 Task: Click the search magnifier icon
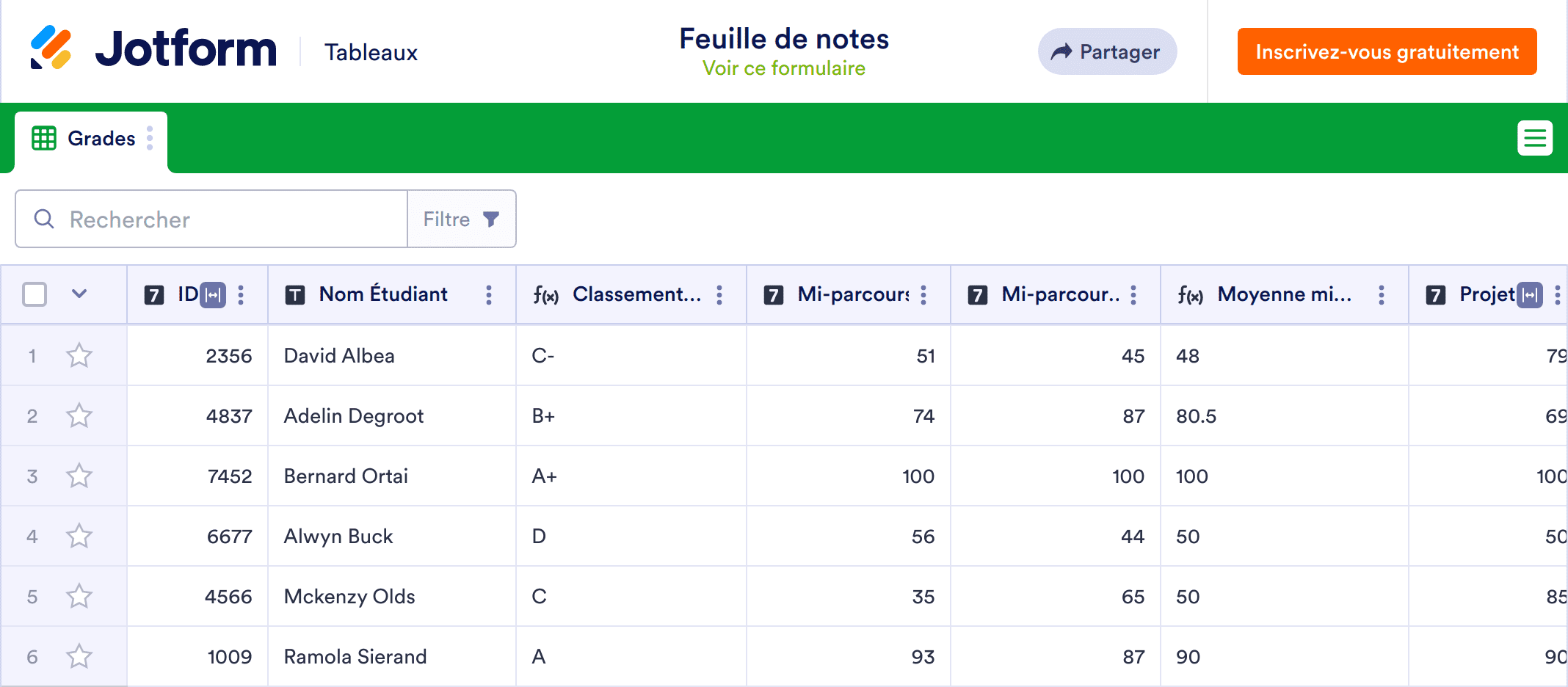[x=44, y=219]
